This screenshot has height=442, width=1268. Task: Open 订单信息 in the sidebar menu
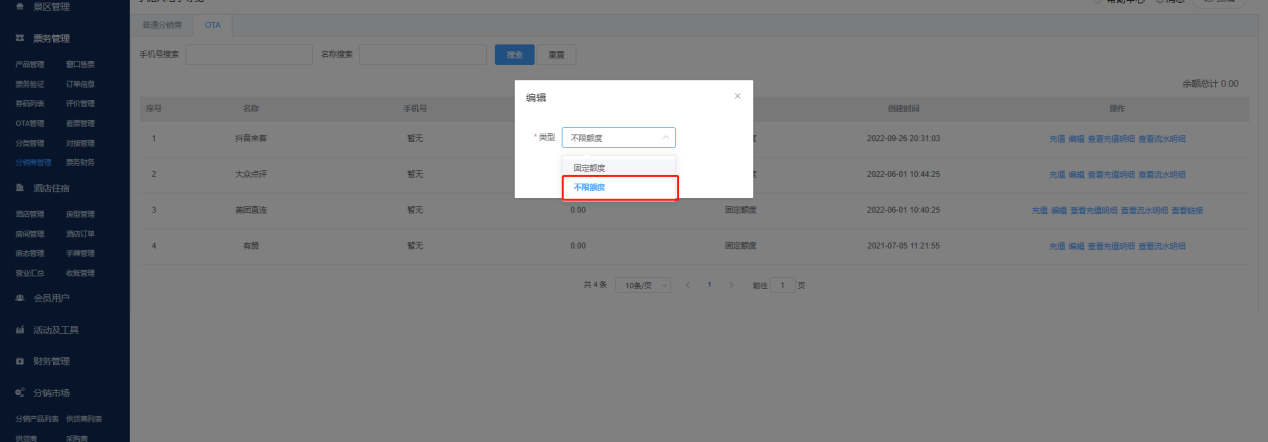(81, 84)
